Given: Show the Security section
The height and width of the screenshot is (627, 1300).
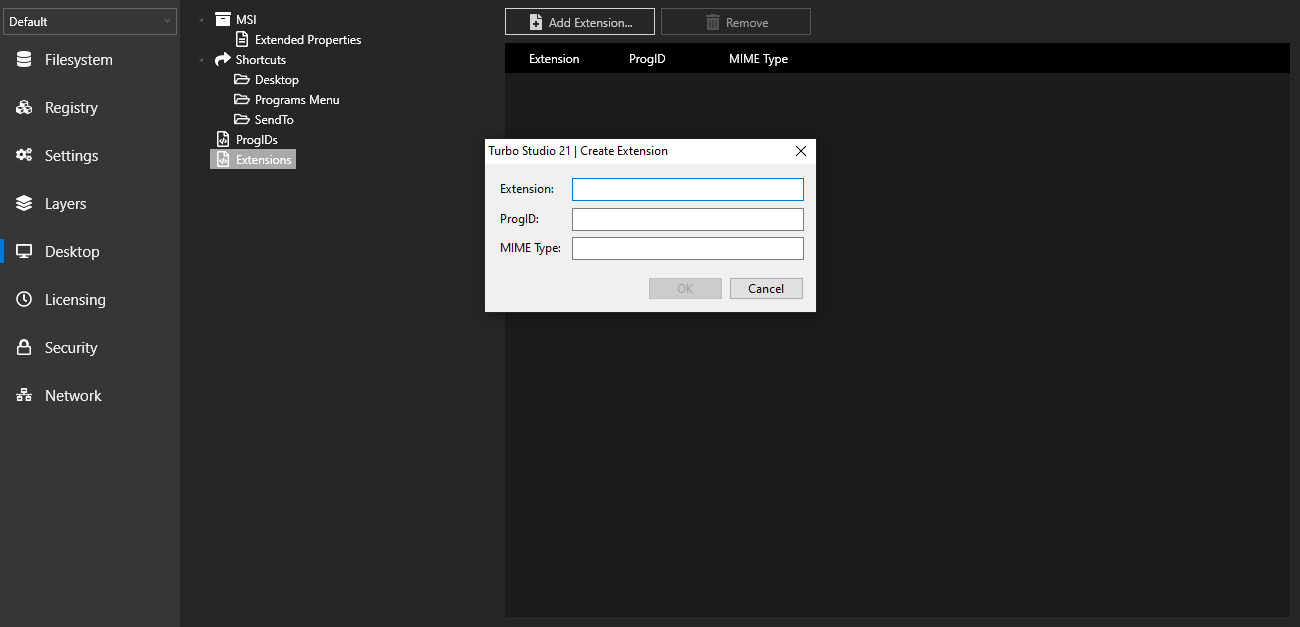Looking at the screenshot, I should point(71,348).
